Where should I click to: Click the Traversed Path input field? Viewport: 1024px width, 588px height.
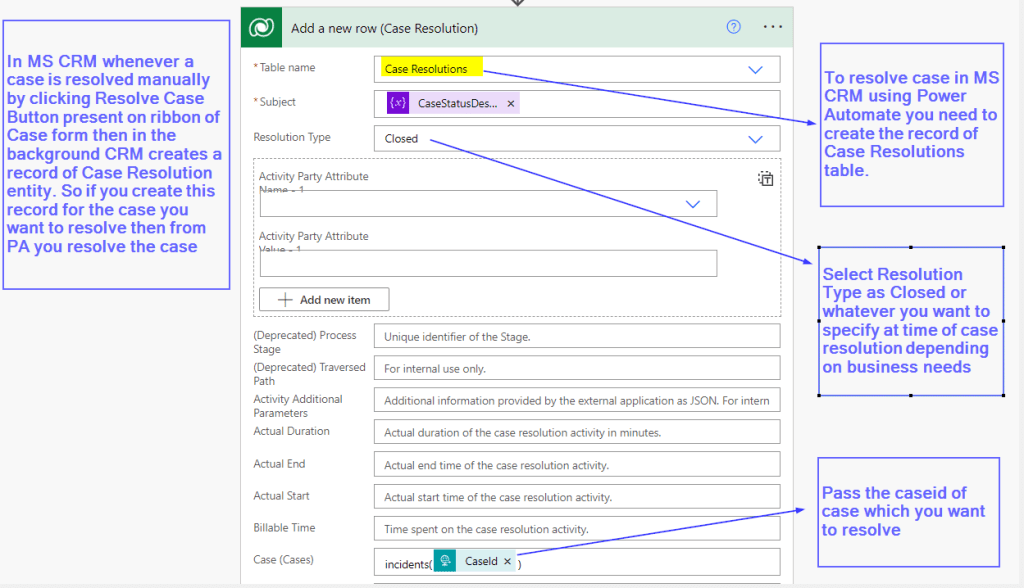(576, 369)
